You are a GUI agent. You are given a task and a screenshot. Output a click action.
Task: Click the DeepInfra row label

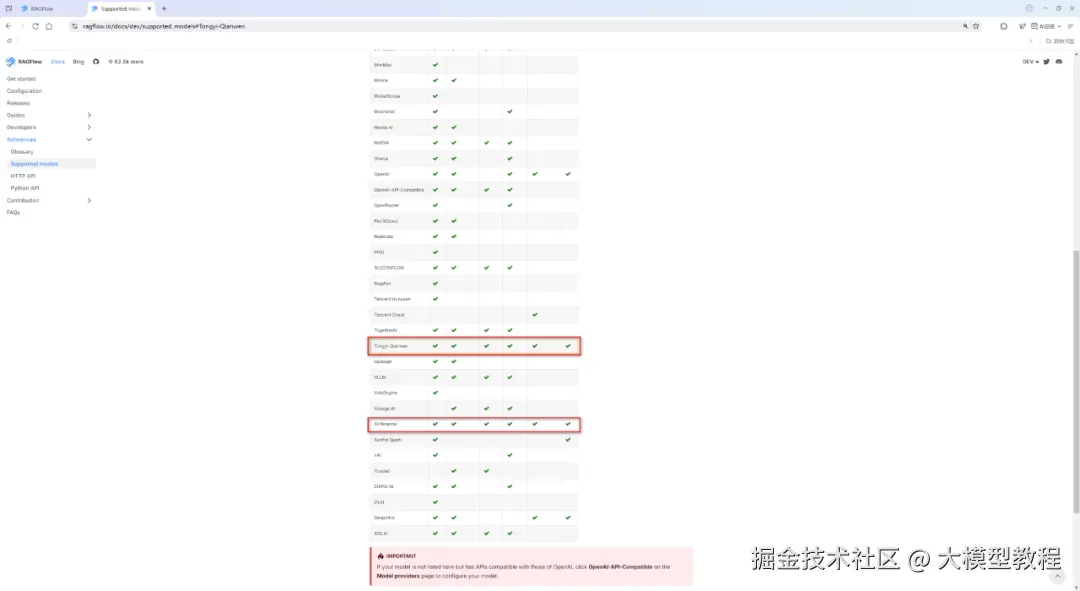(x=384, y=517)
